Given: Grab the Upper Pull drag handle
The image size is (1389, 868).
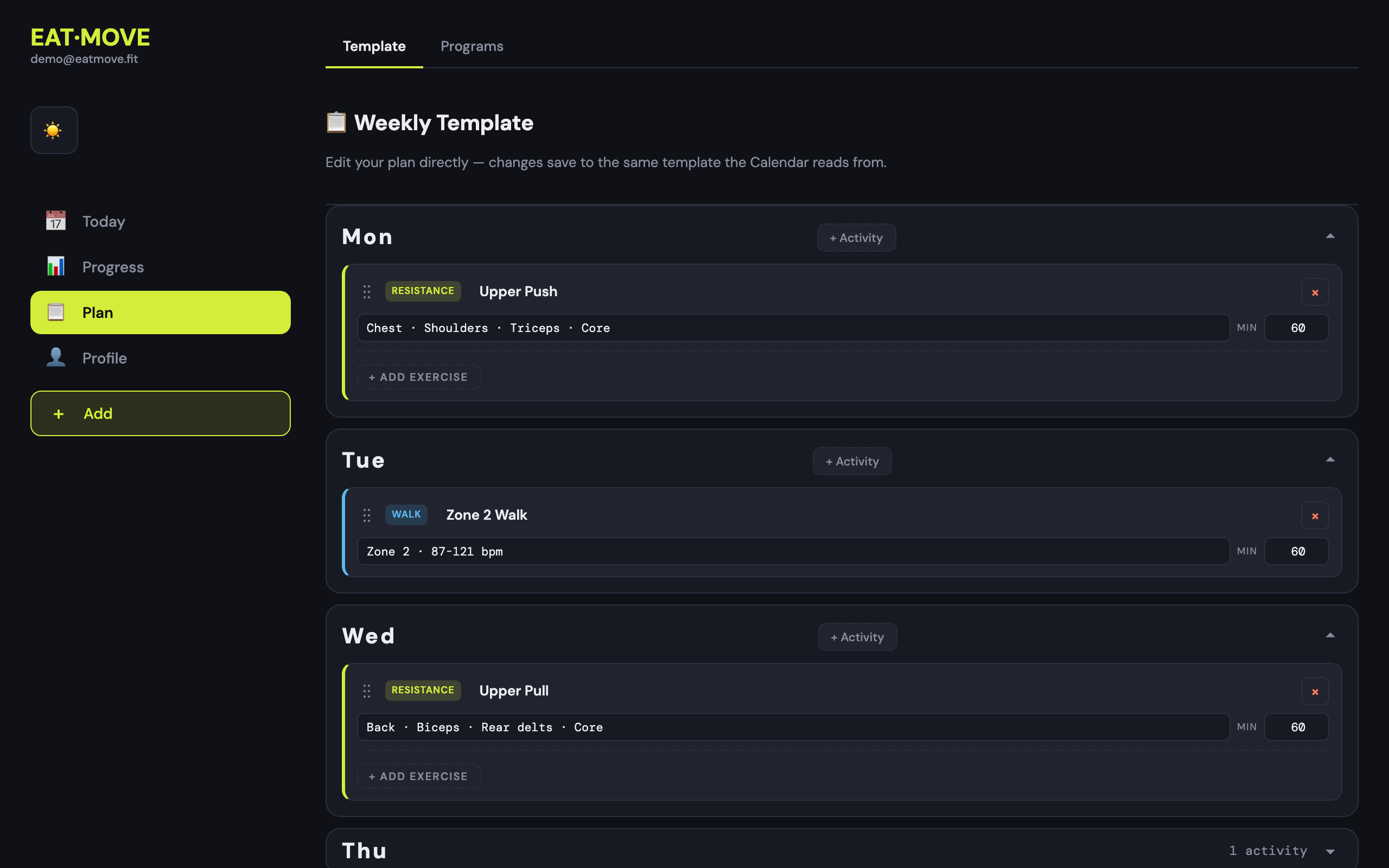Looking at the screenshot, I should coord(367,691).
